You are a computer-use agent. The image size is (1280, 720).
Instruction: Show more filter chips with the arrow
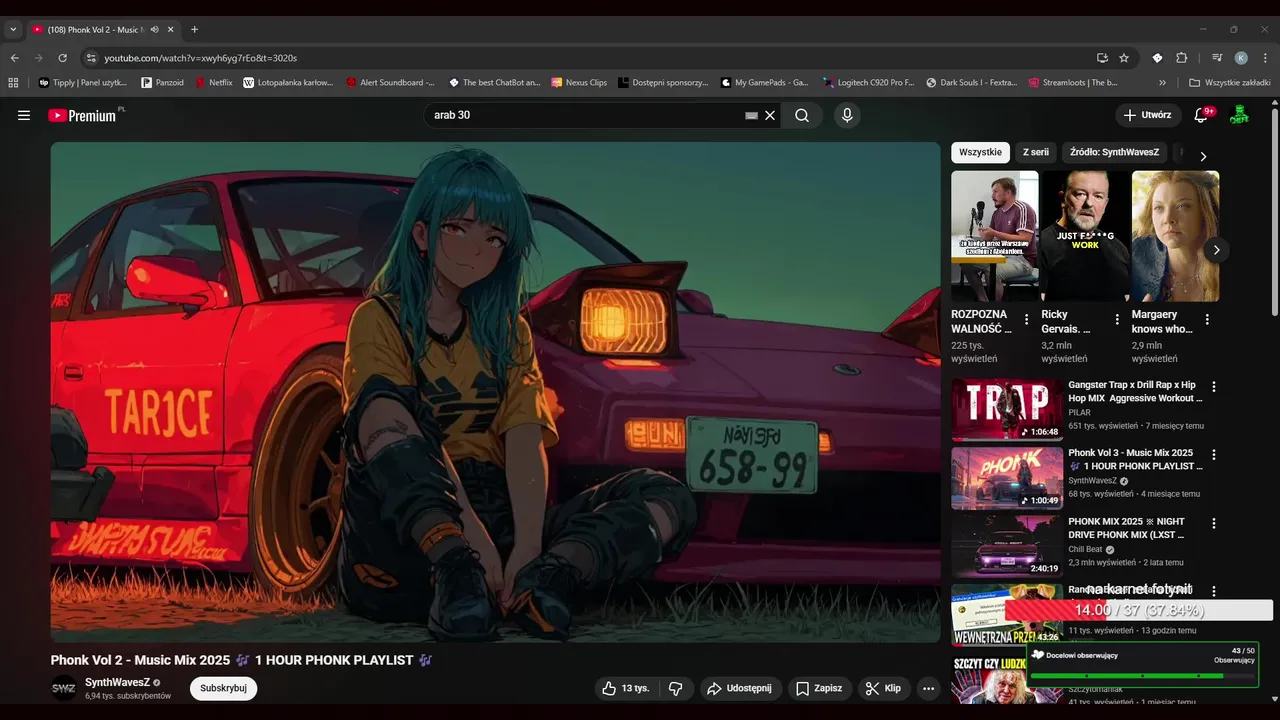1203,156
